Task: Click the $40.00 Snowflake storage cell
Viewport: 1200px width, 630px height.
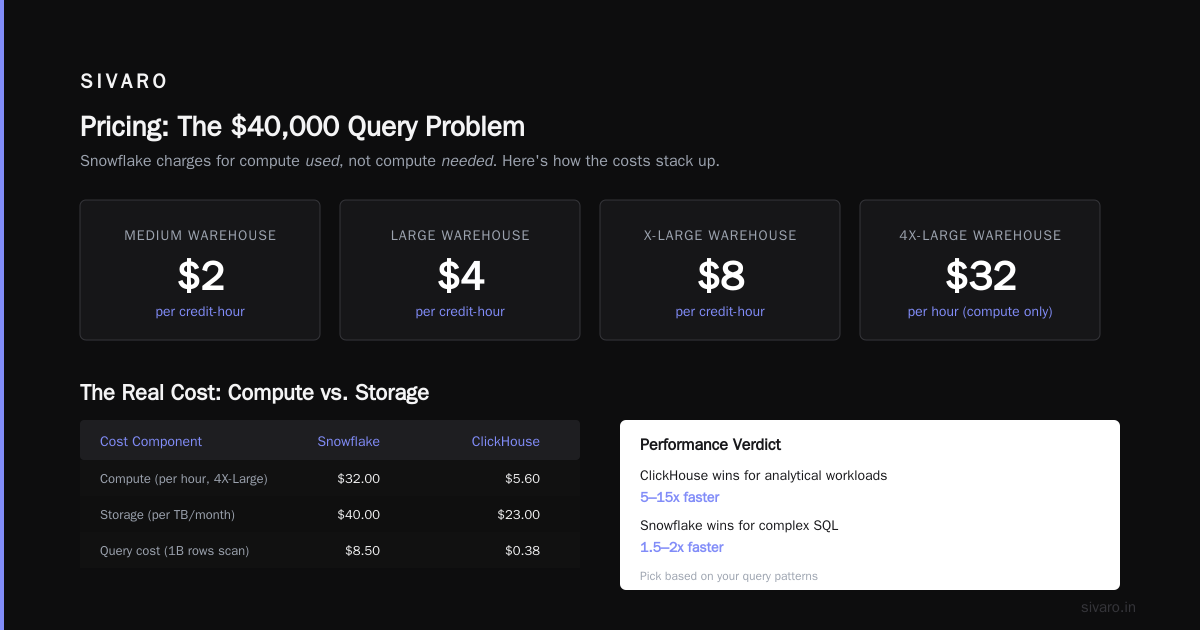Action: coord(359,515)
